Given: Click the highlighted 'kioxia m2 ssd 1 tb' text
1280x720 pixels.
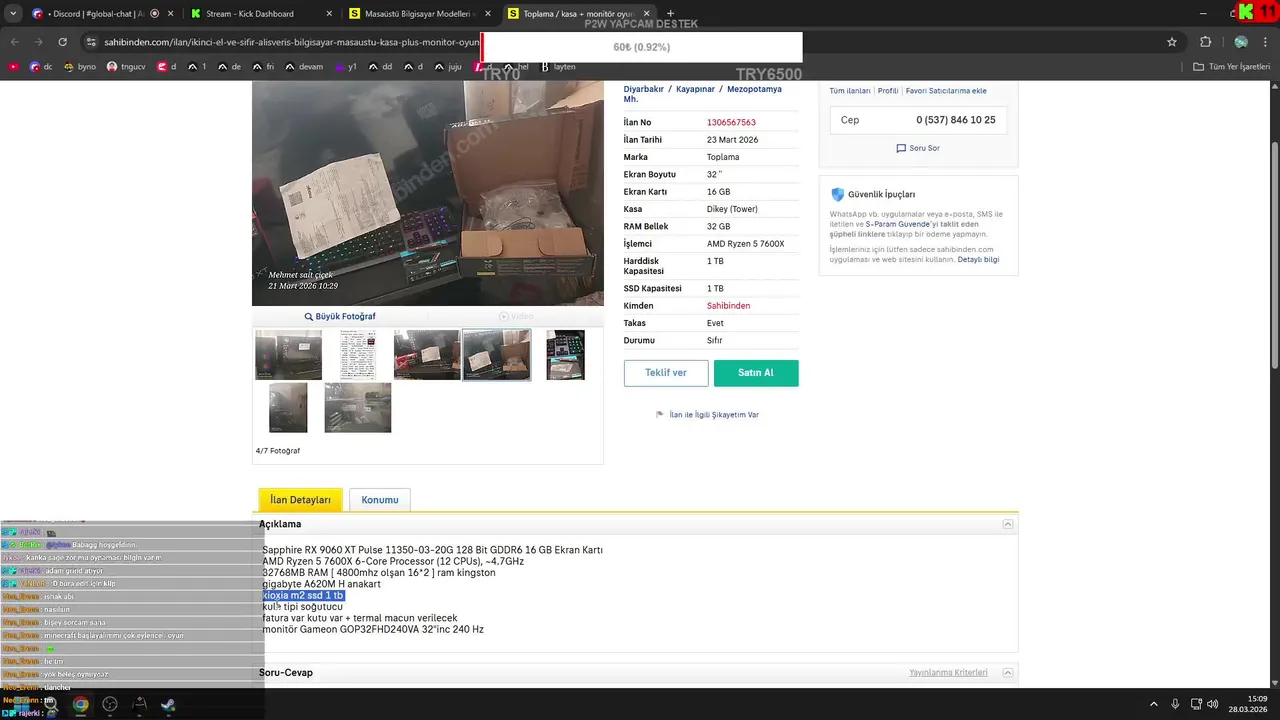Looking at the screenshot, I should tap(303, 596).
